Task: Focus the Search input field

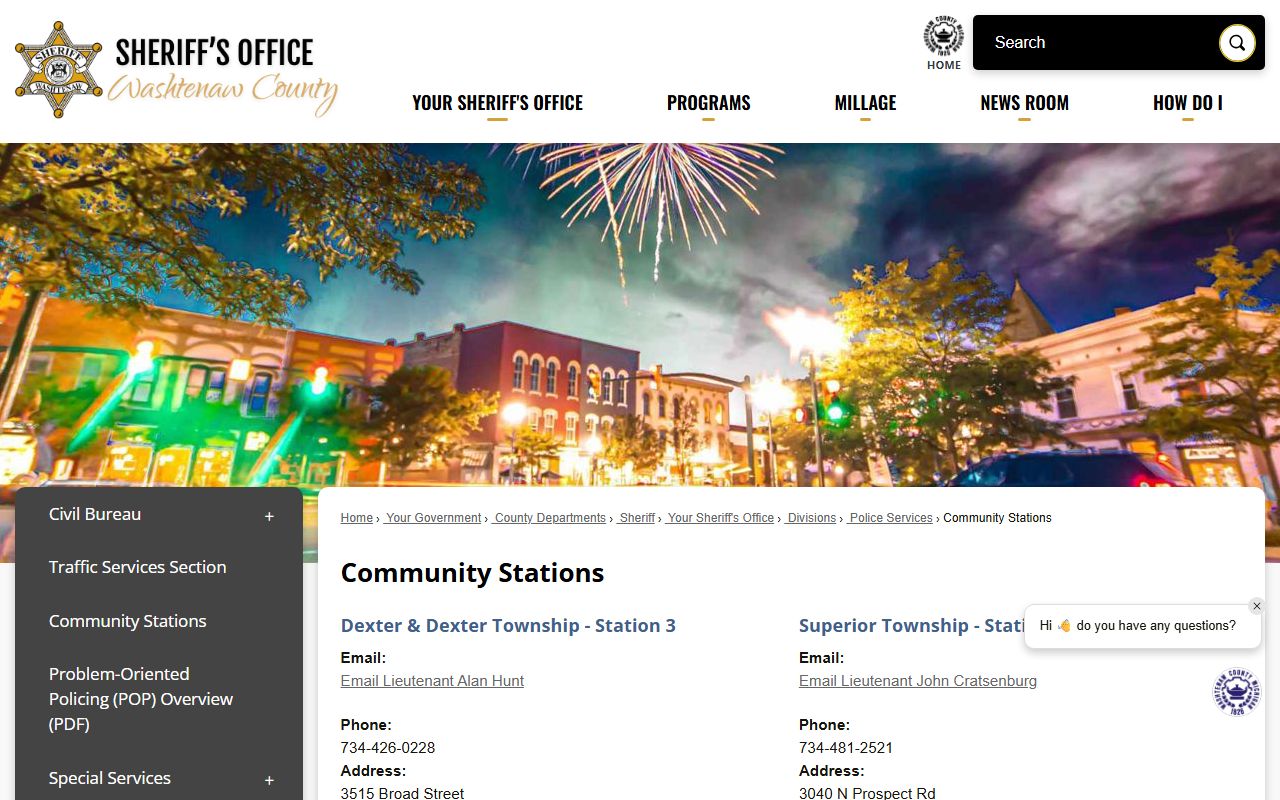Action: tap(1096, 43)
